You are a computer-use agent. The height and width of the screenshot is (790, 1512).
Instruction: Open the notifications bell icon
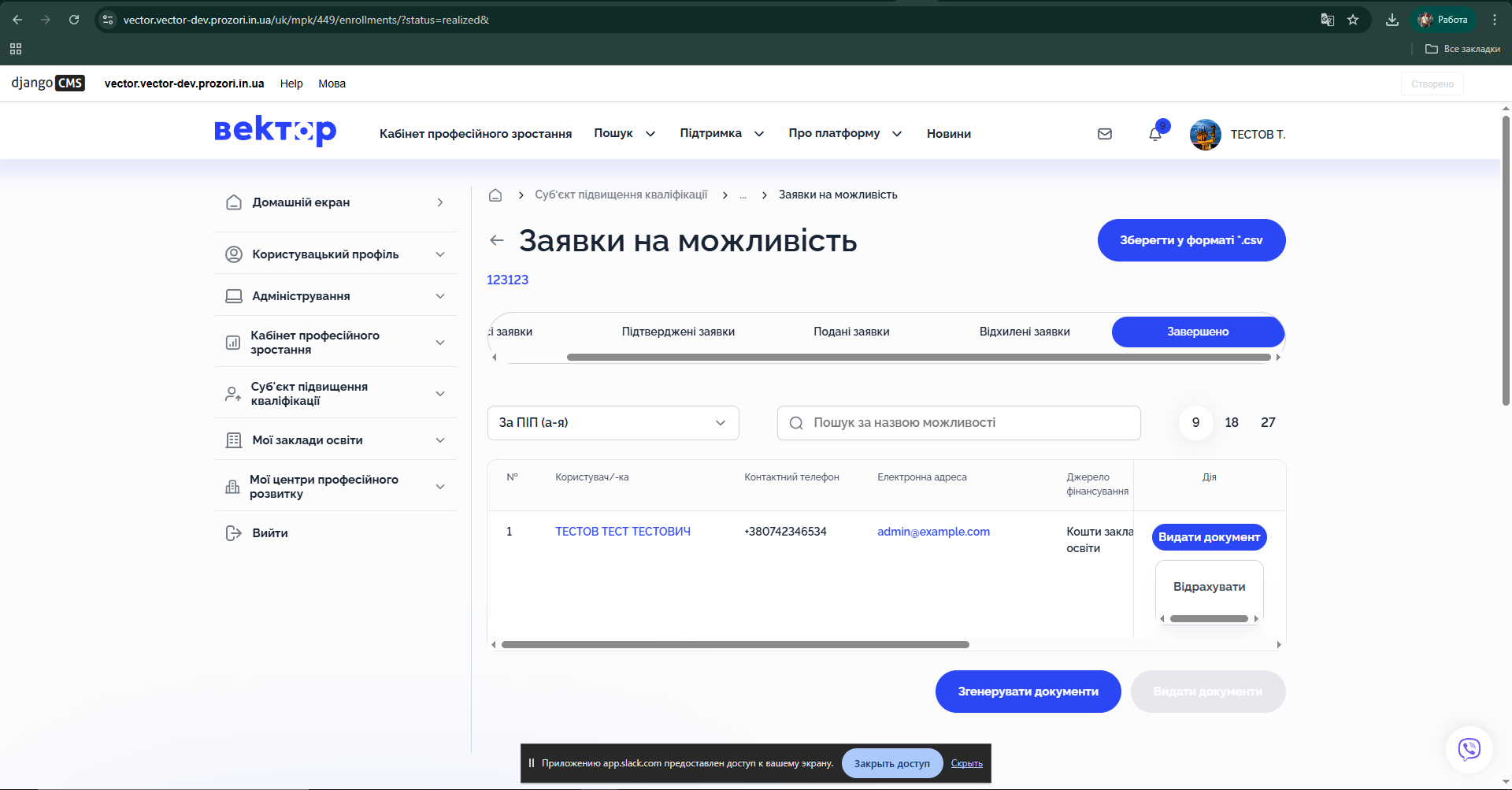(x=1154, y=134)
